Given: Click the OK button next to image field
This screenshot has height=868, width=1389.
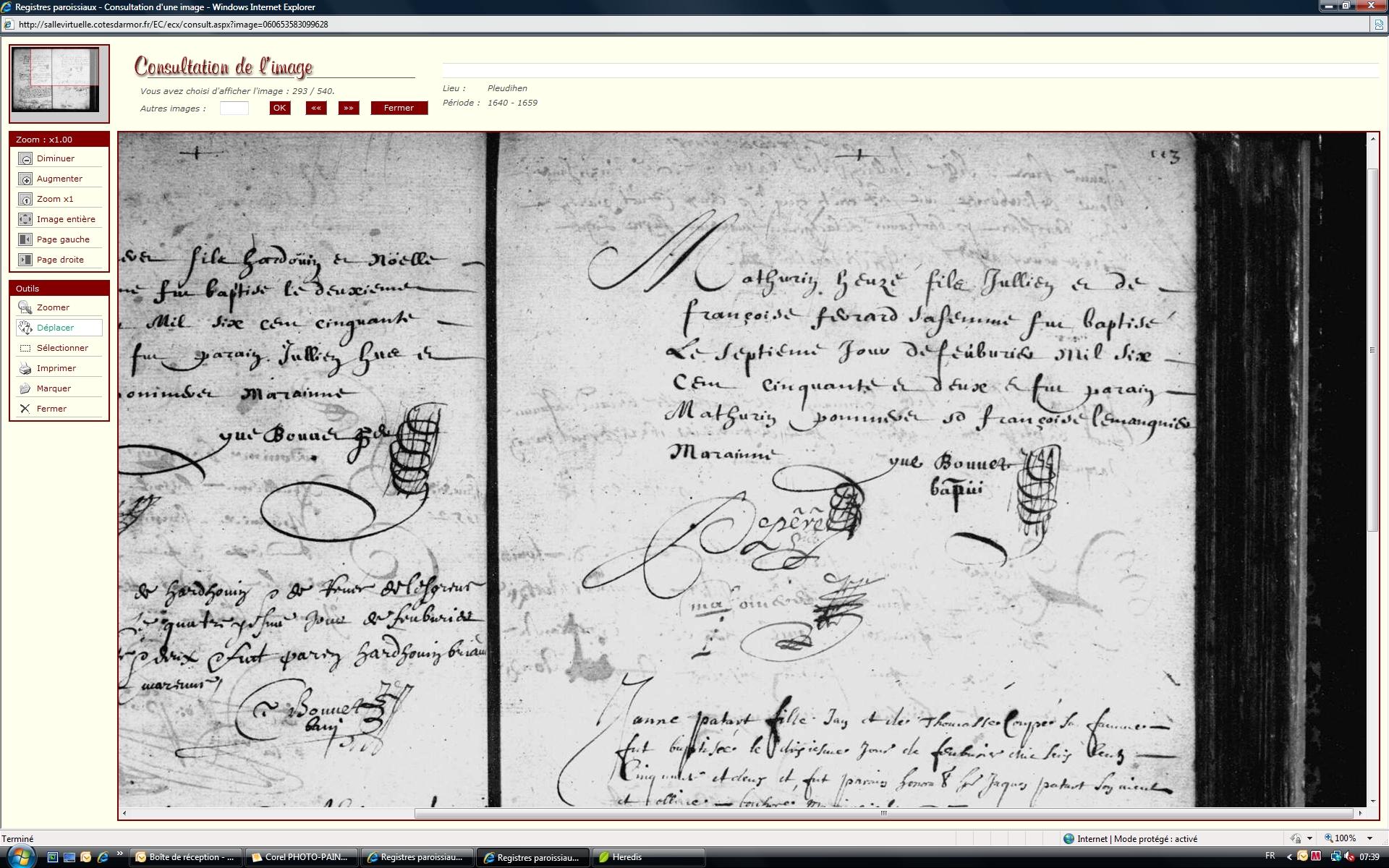Looking at the screenshot, I should pos(279,108).
